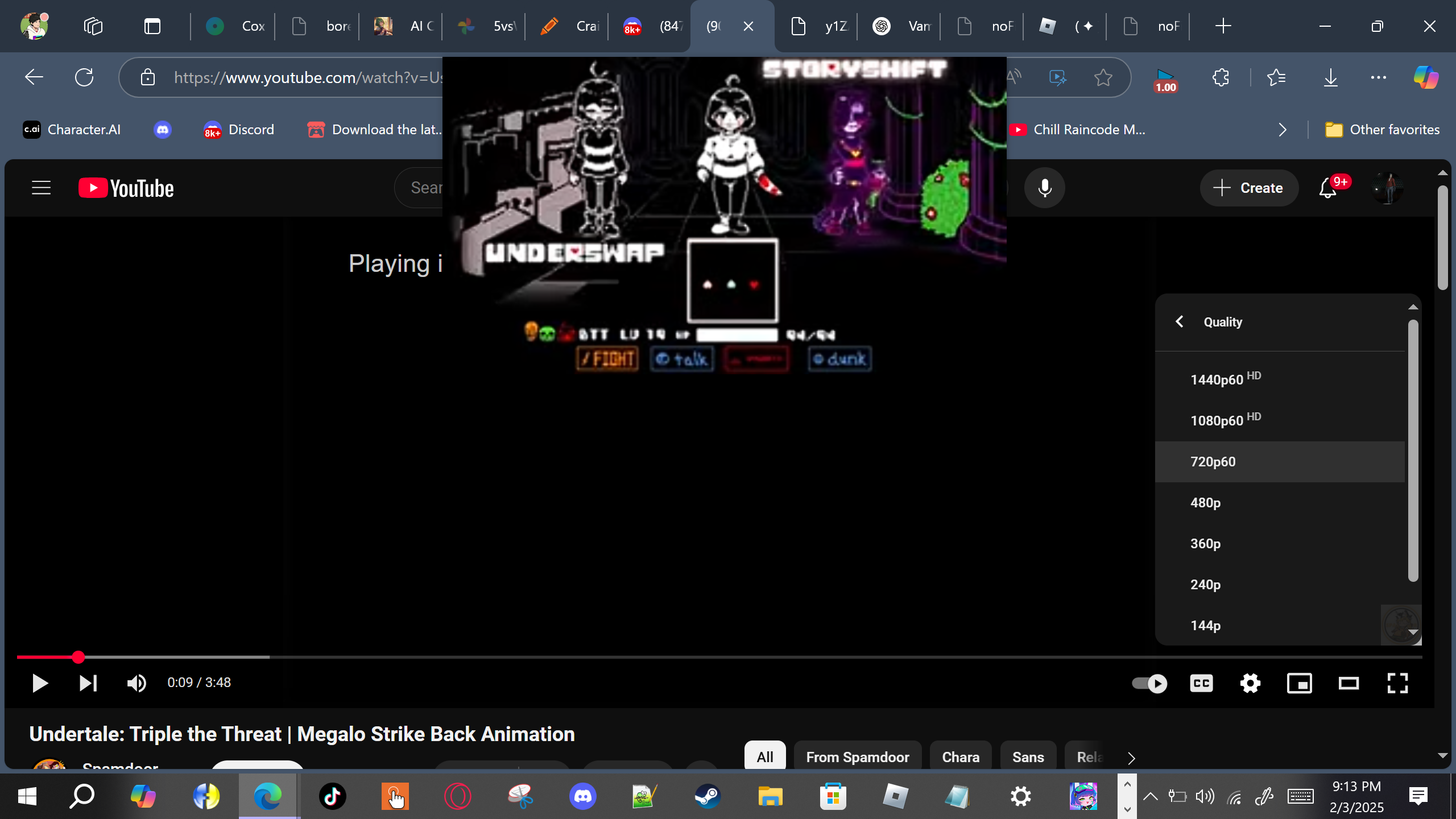Open the Discord bookmark
This screenshot has height=819, width=1456.
239,130
